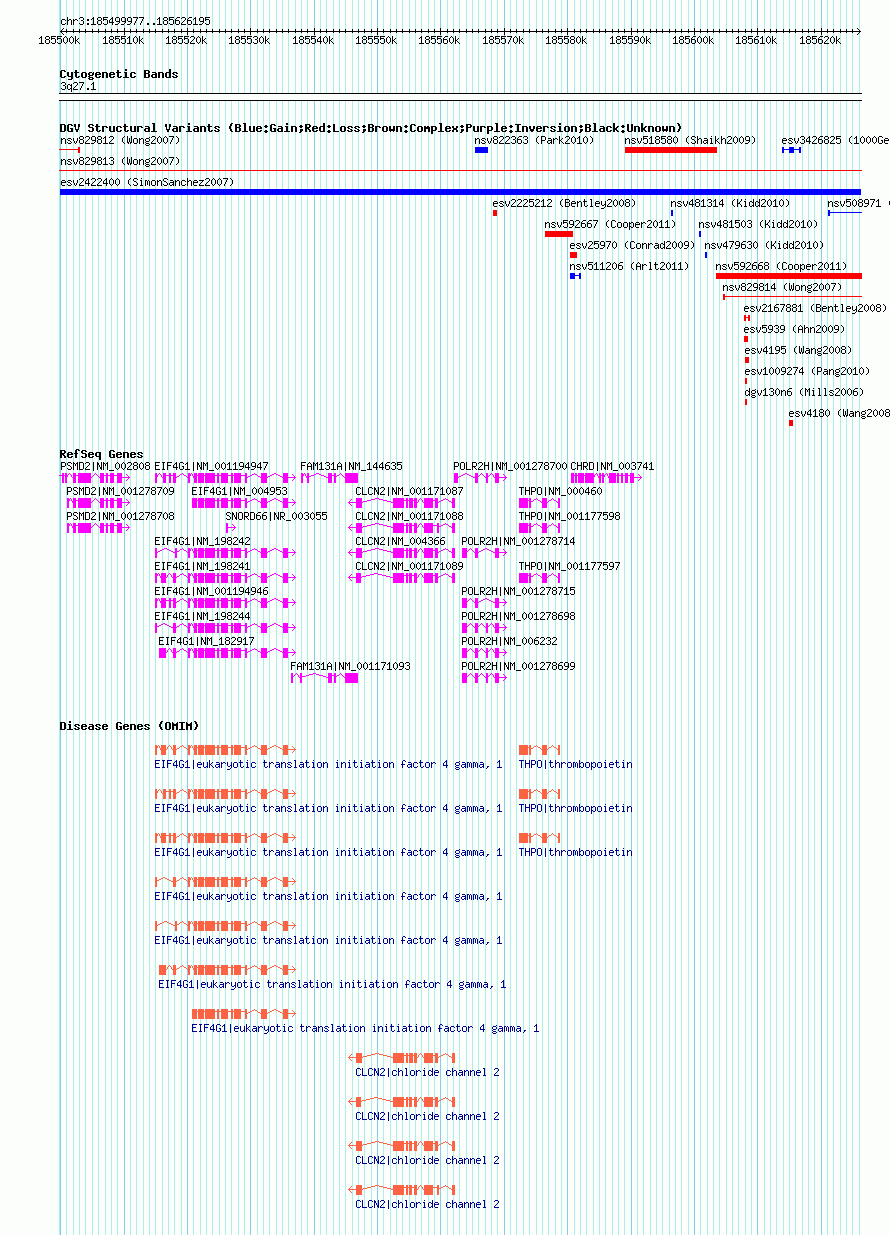Open transcript PSMD2|NM_001278709
890x1235 pixels.
[120, 492]
